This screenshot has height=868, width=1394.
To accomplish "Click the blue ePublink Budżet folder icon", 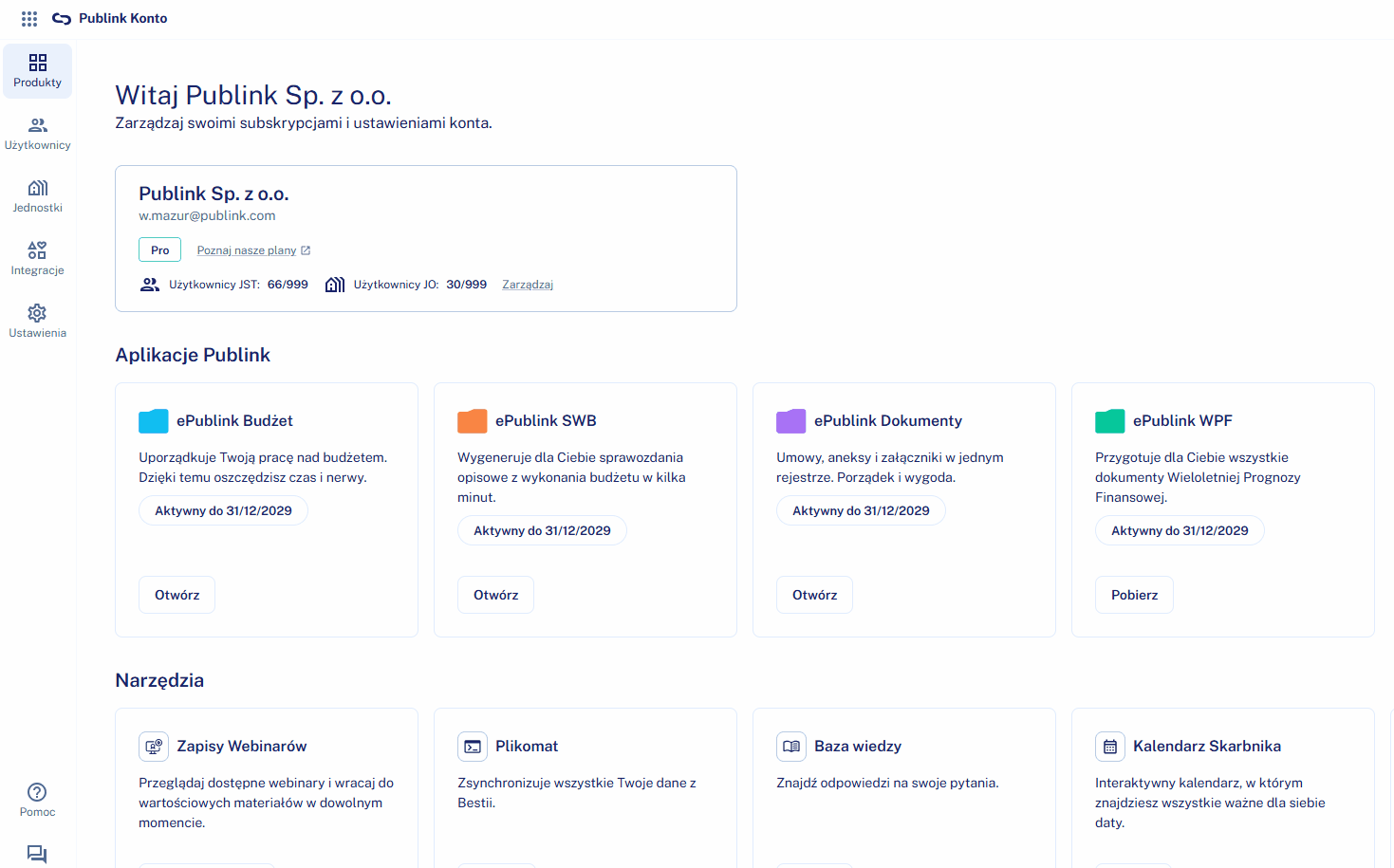I will click(154, 421).
